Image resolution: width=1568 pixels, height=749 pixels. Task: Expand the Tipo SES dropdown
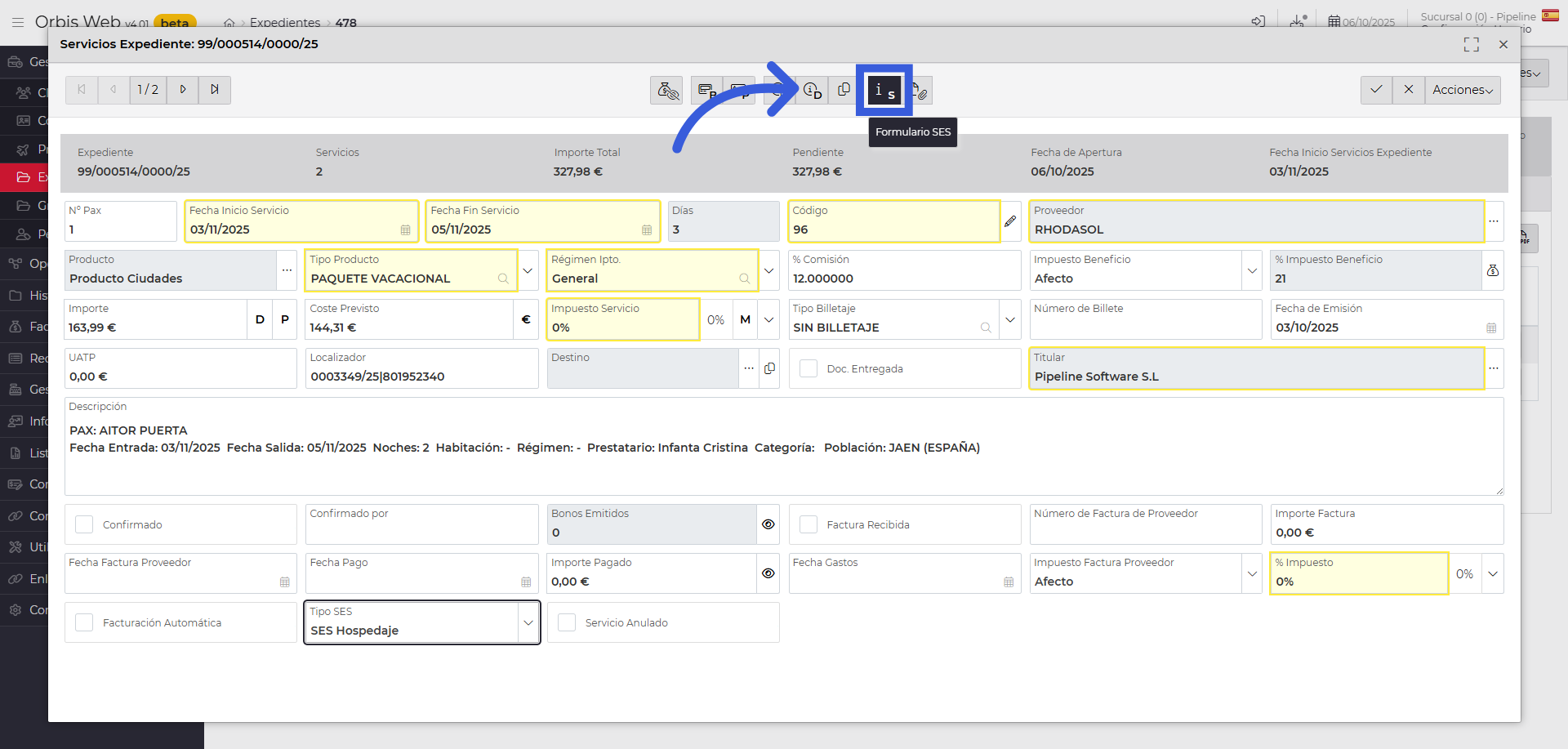[x=528, y=622]
